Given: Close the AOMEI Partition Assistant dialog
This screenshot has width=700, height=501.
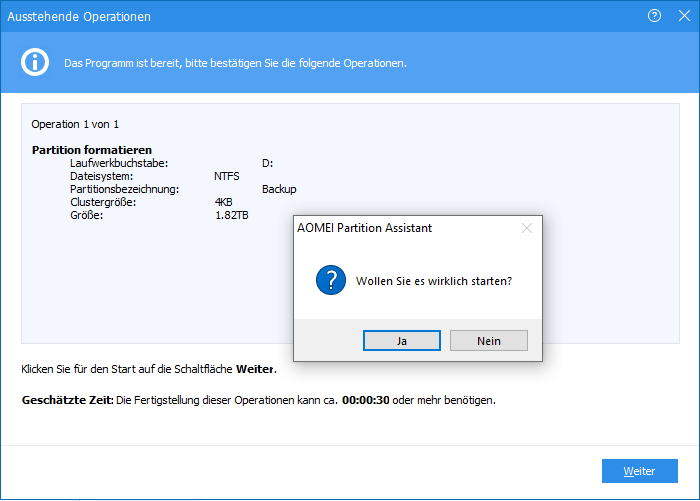Looking at the screenshot, I should 527,228.
